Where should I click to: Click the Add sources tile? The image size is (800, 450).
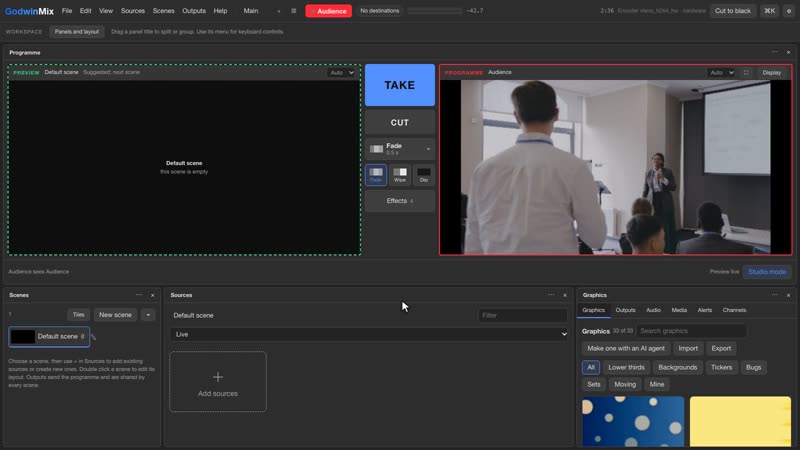click(x=218, y=382)
